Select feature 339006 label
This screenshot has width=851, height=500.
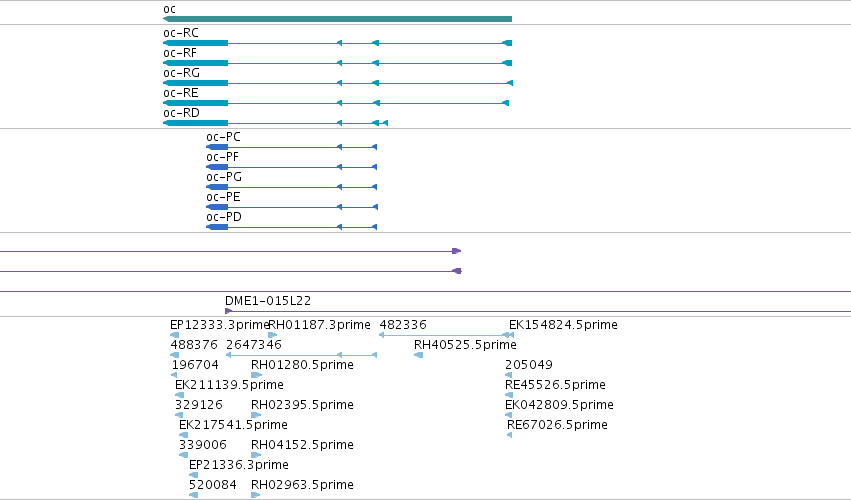[202, 445]
